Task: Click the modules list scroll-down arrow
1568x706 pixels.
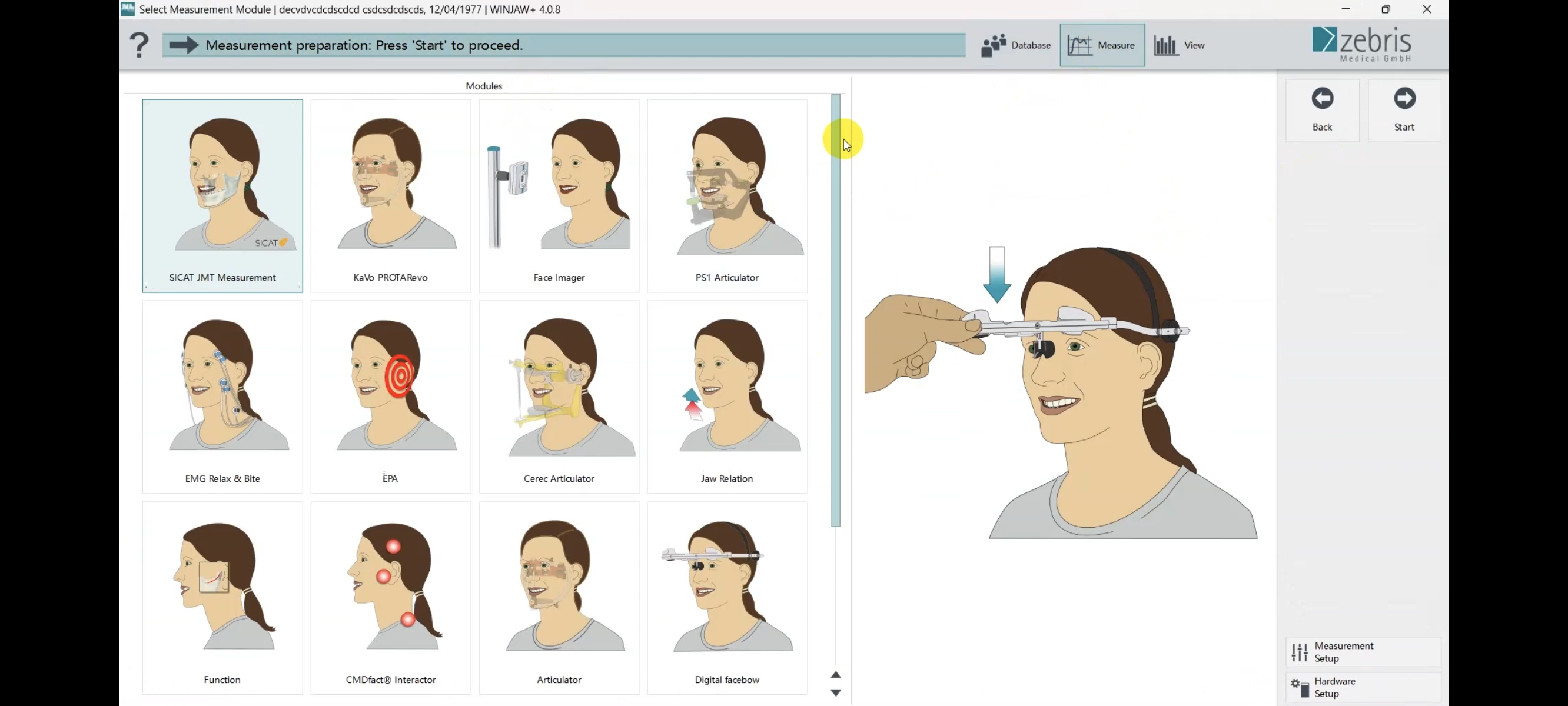Action: (836, 692)
